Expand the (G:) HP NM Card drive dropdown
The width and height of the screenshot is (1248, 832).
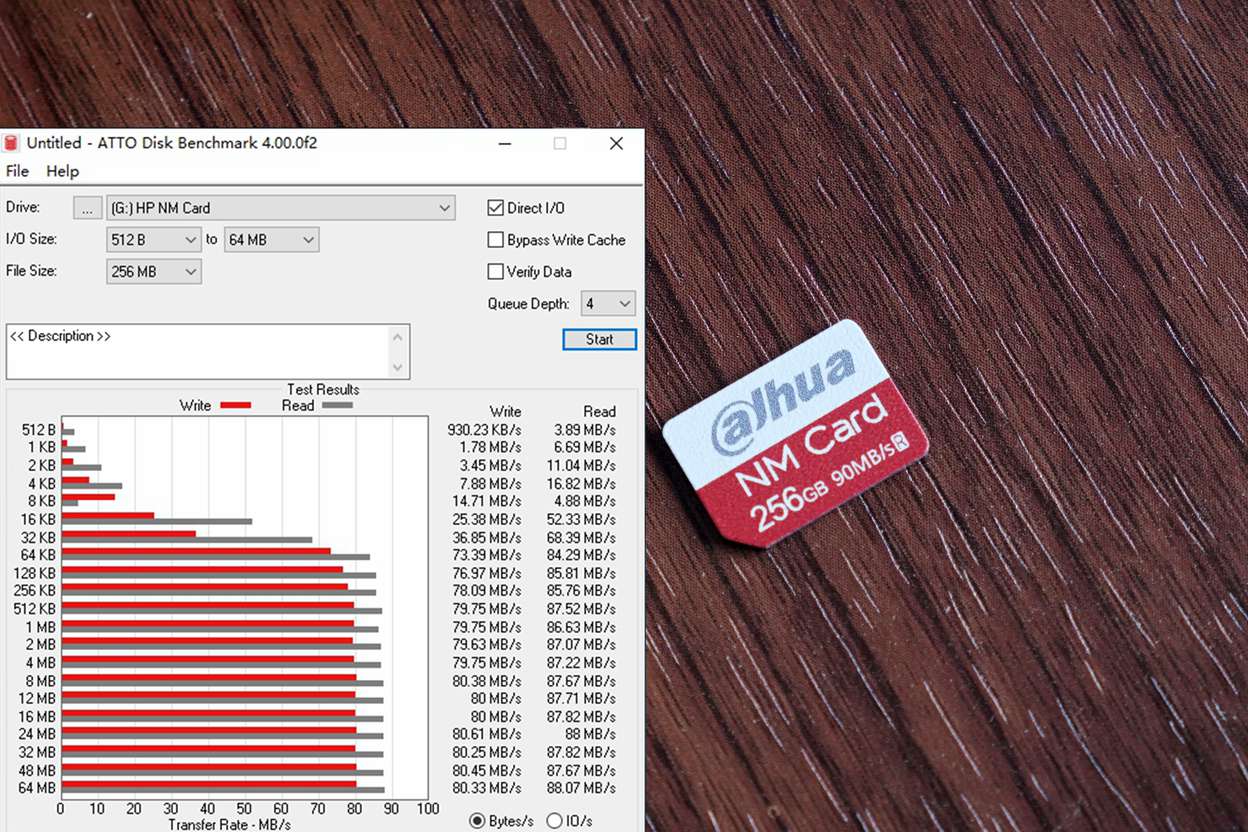tap(280, 208)
